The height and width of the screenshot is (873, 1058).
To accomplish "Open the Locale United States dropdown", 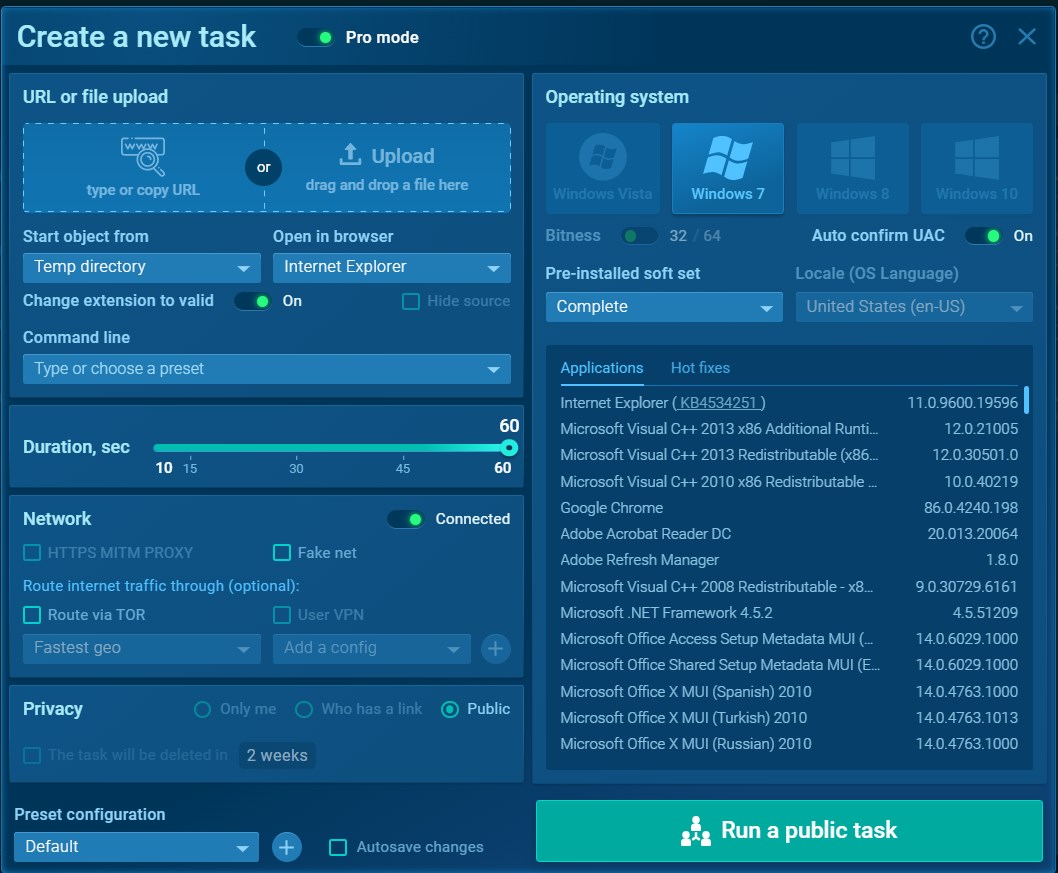I will (914, 307).
